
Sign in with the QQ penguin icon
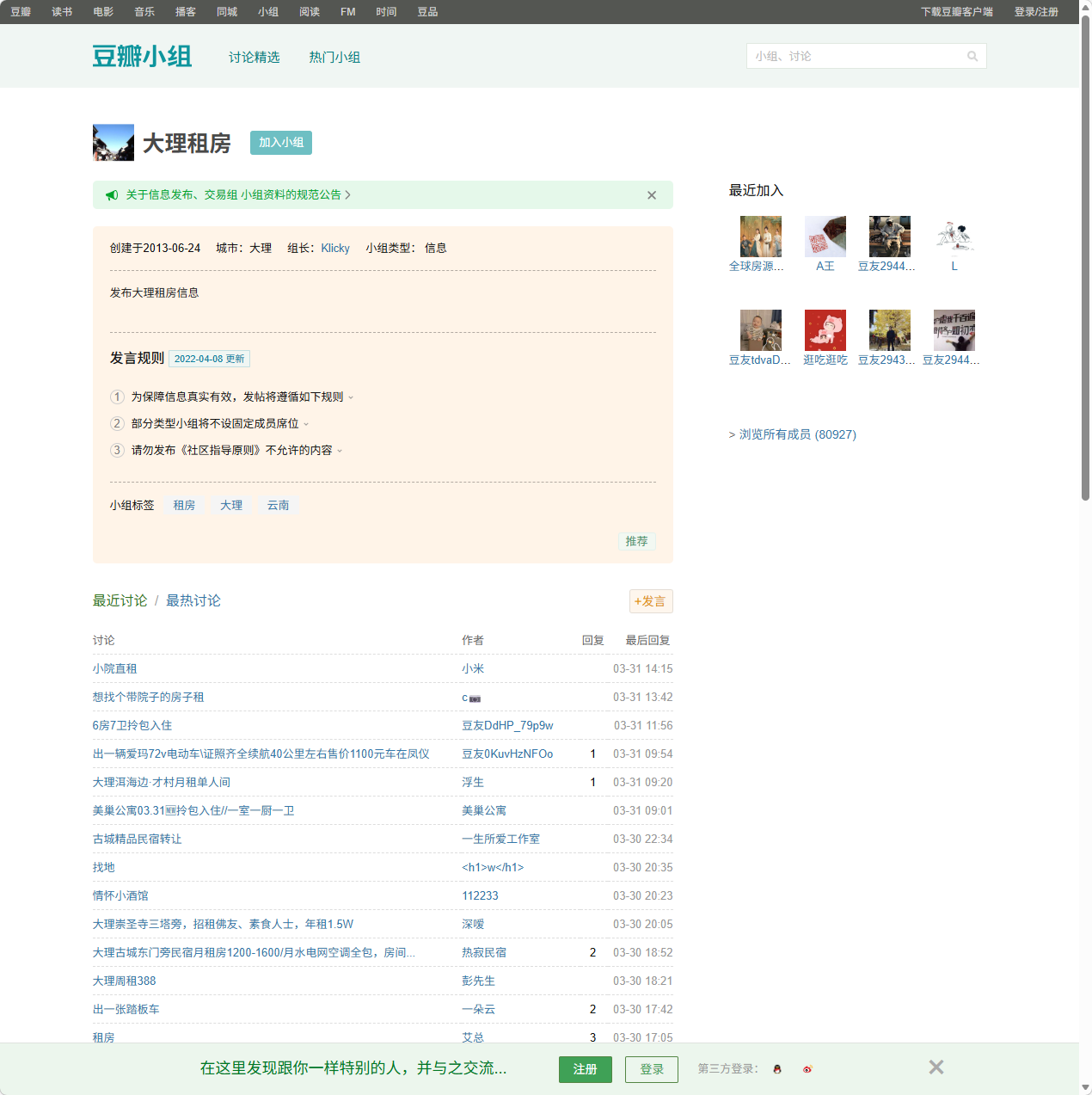tap(776, 1069)
